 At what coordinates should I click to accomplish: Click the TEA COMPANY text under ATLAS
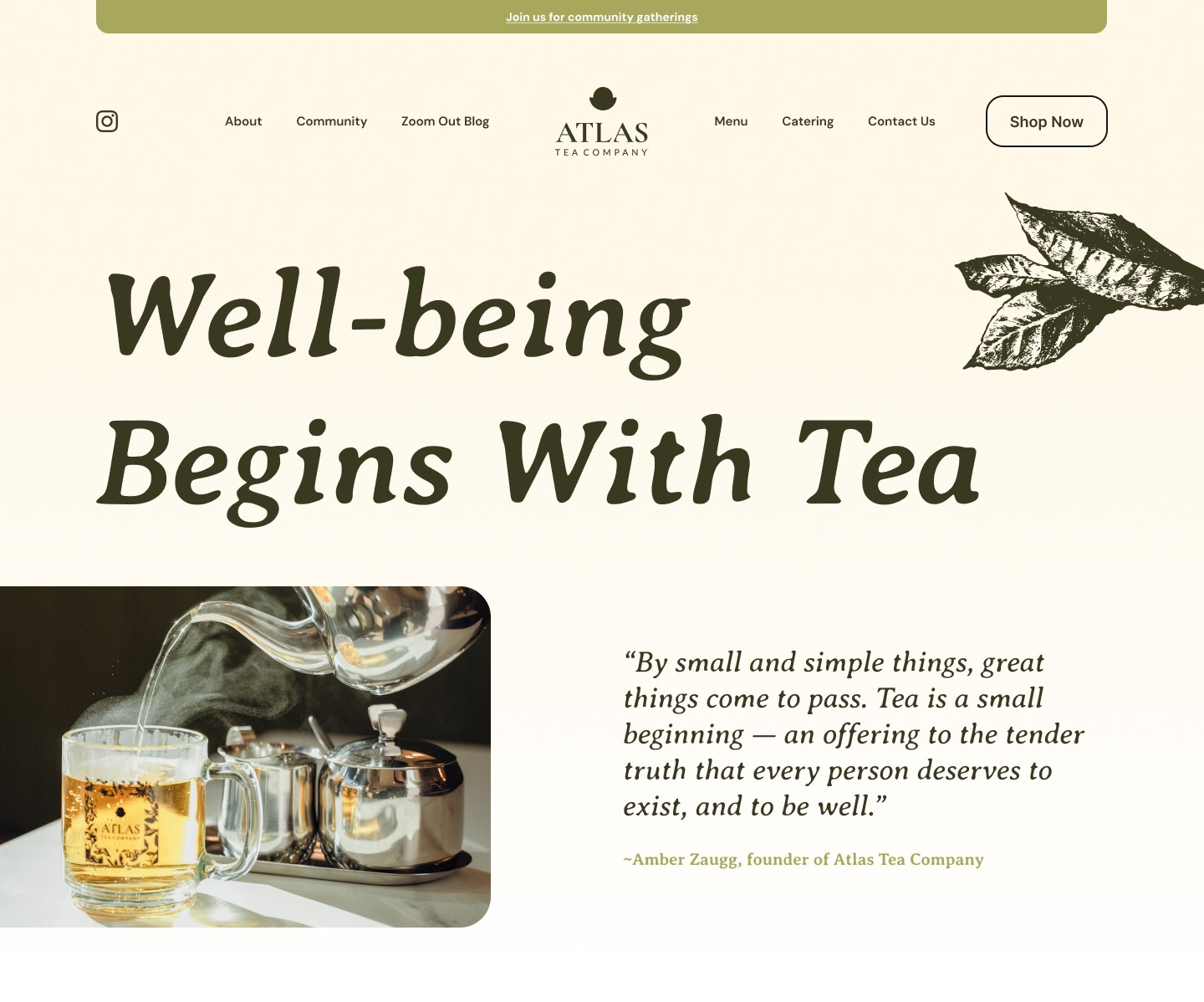click(602, 152)
